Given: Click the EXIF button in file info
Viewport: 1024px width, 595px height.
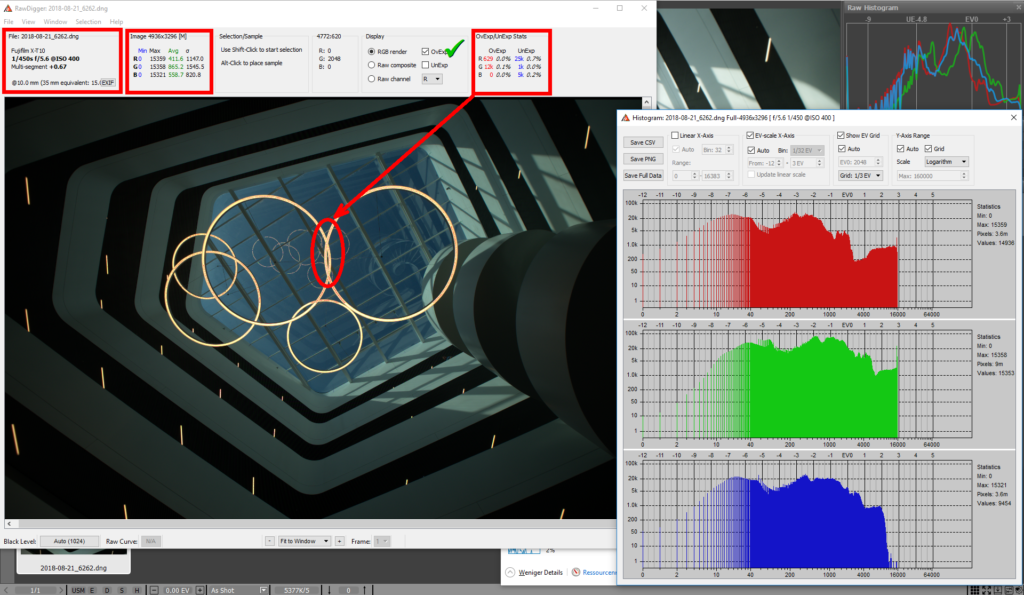Looking at the screenshot, I should point(107,82).
